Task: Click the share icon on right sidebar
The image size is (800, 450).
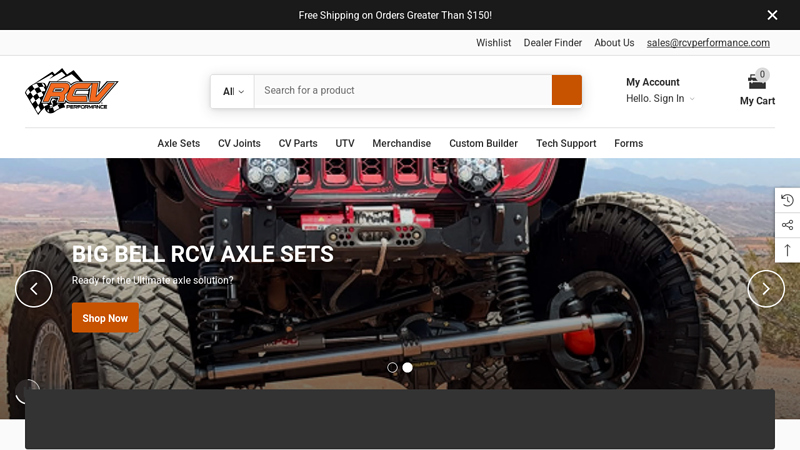Action: click(787, 225)
